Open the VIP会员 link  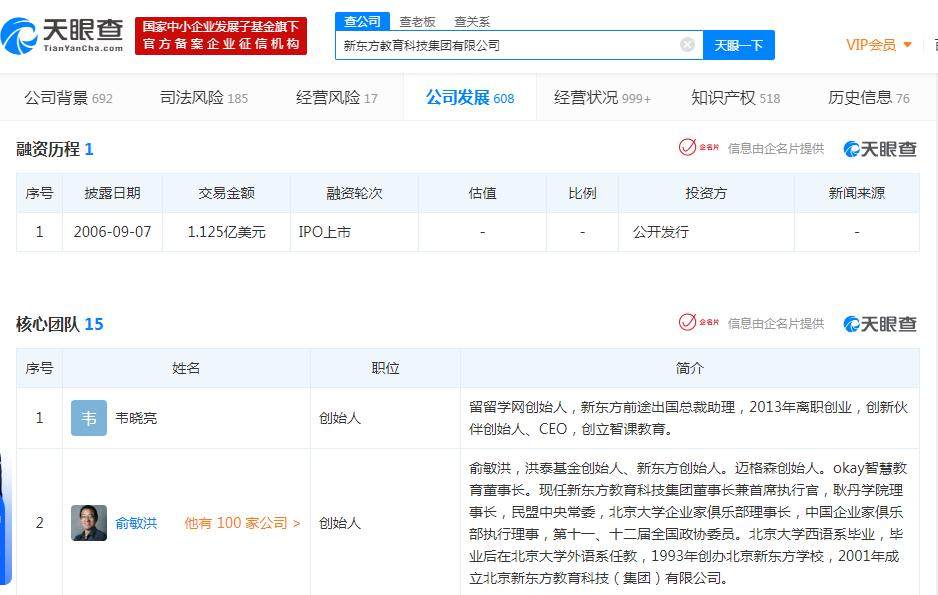pyautogui.click(x=871, y=45)
